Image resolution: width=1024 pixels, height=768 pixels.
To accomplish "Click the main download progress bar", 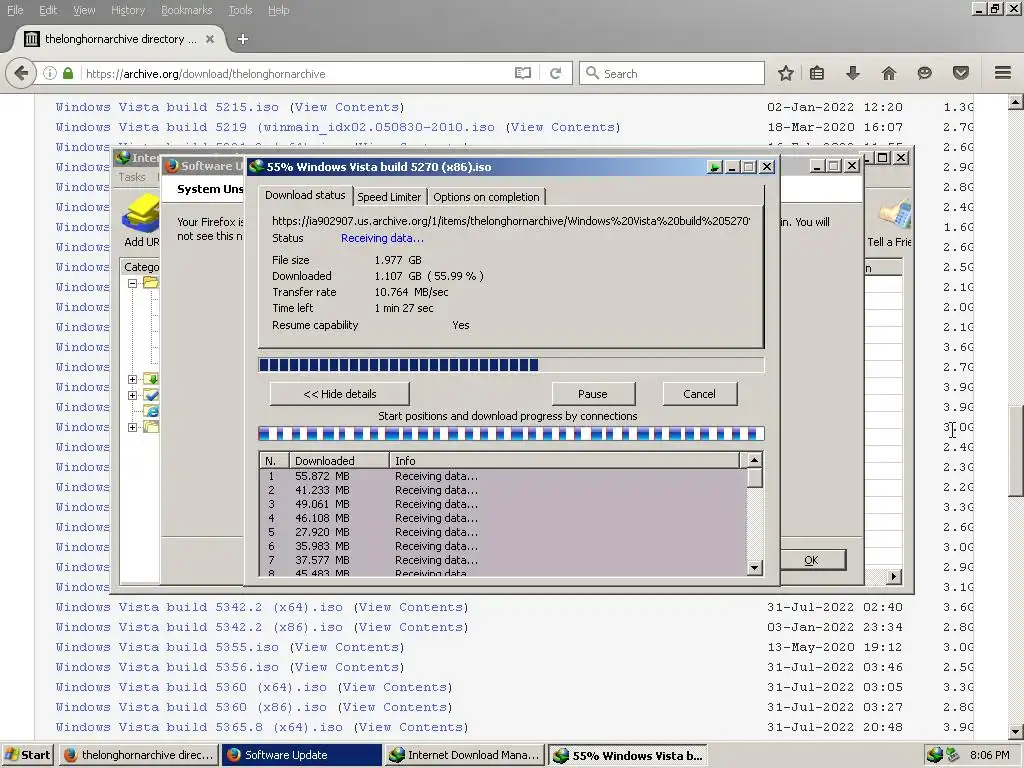I will point(511,365).
